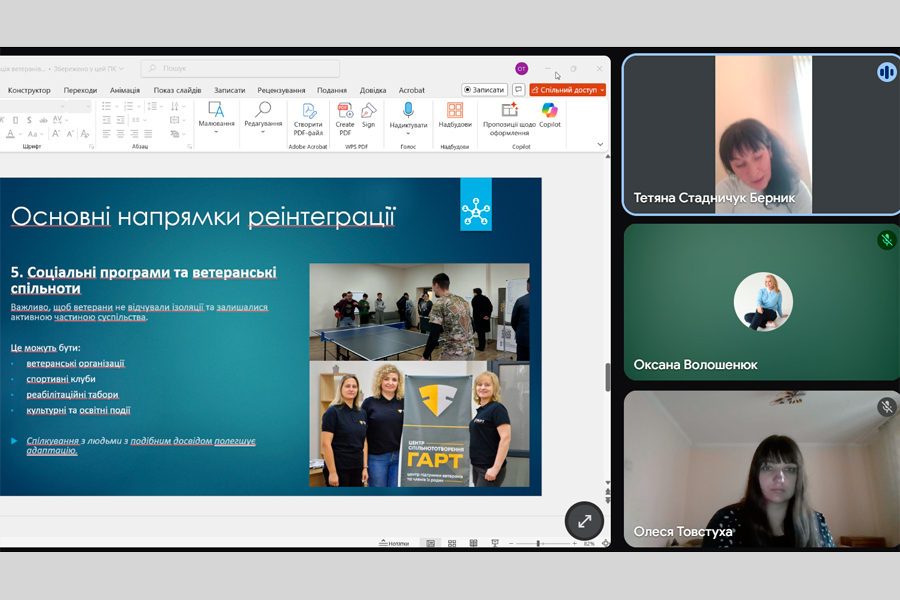
Task: Select Тетяна Стадничук Берник video tile
Action: click(761, 134)
